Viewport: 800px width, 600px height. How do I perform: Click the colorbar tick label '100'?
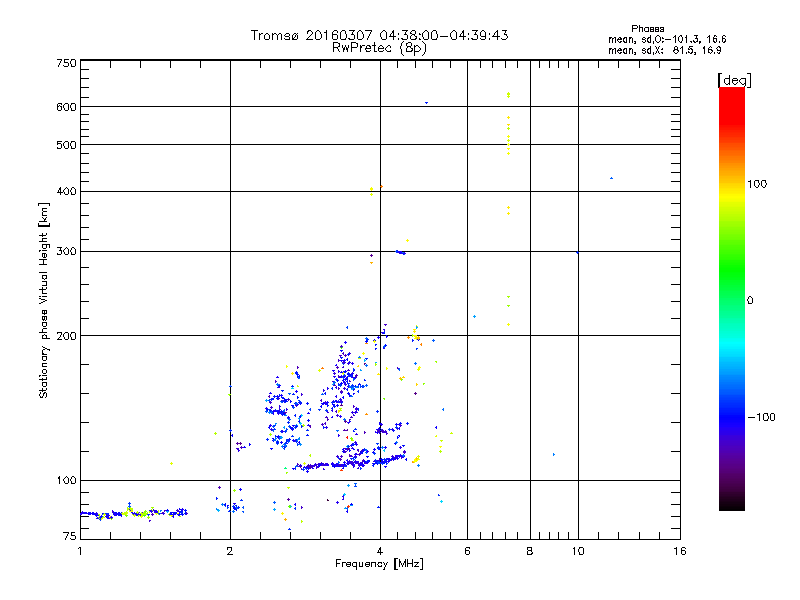pyautogui.click(x=757, y=184)
